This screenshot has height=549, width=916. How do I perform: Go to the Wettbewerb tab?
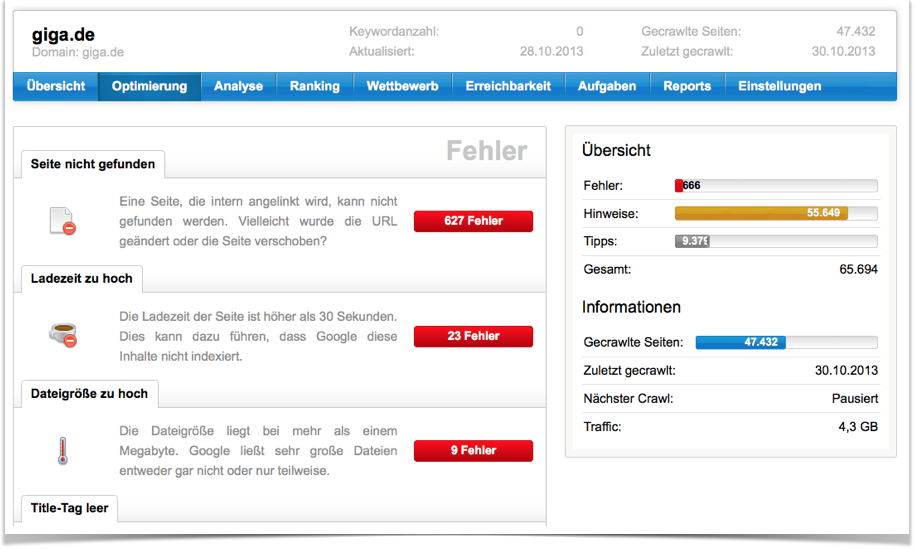click(402, 86)
